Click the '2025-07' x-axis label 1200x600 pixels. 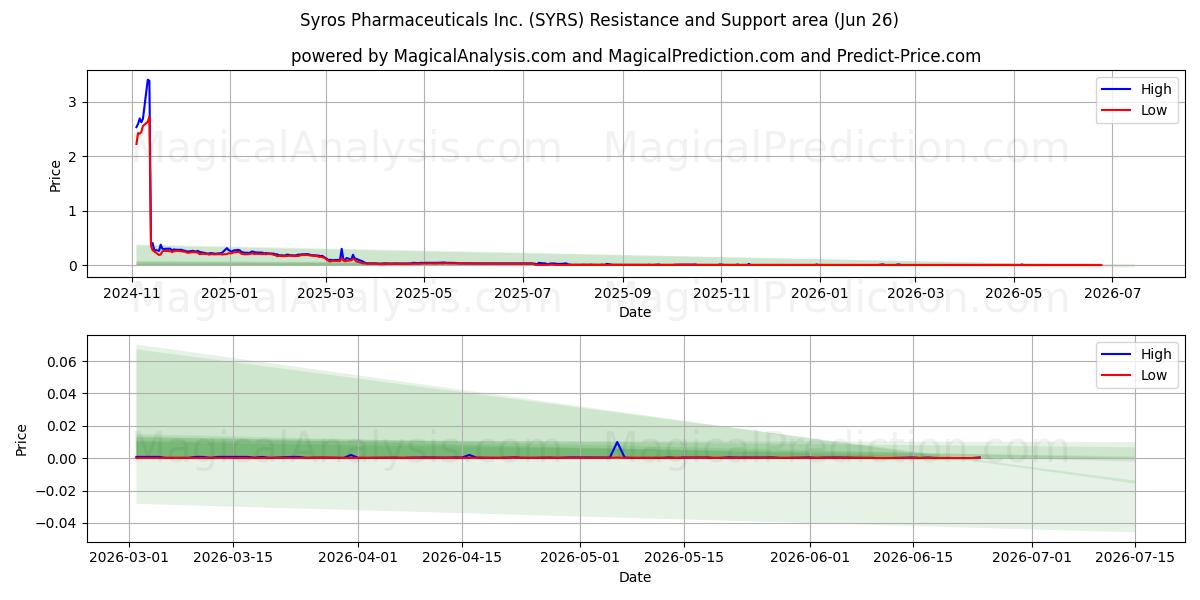pyautogui.click(x=522, y=293)
